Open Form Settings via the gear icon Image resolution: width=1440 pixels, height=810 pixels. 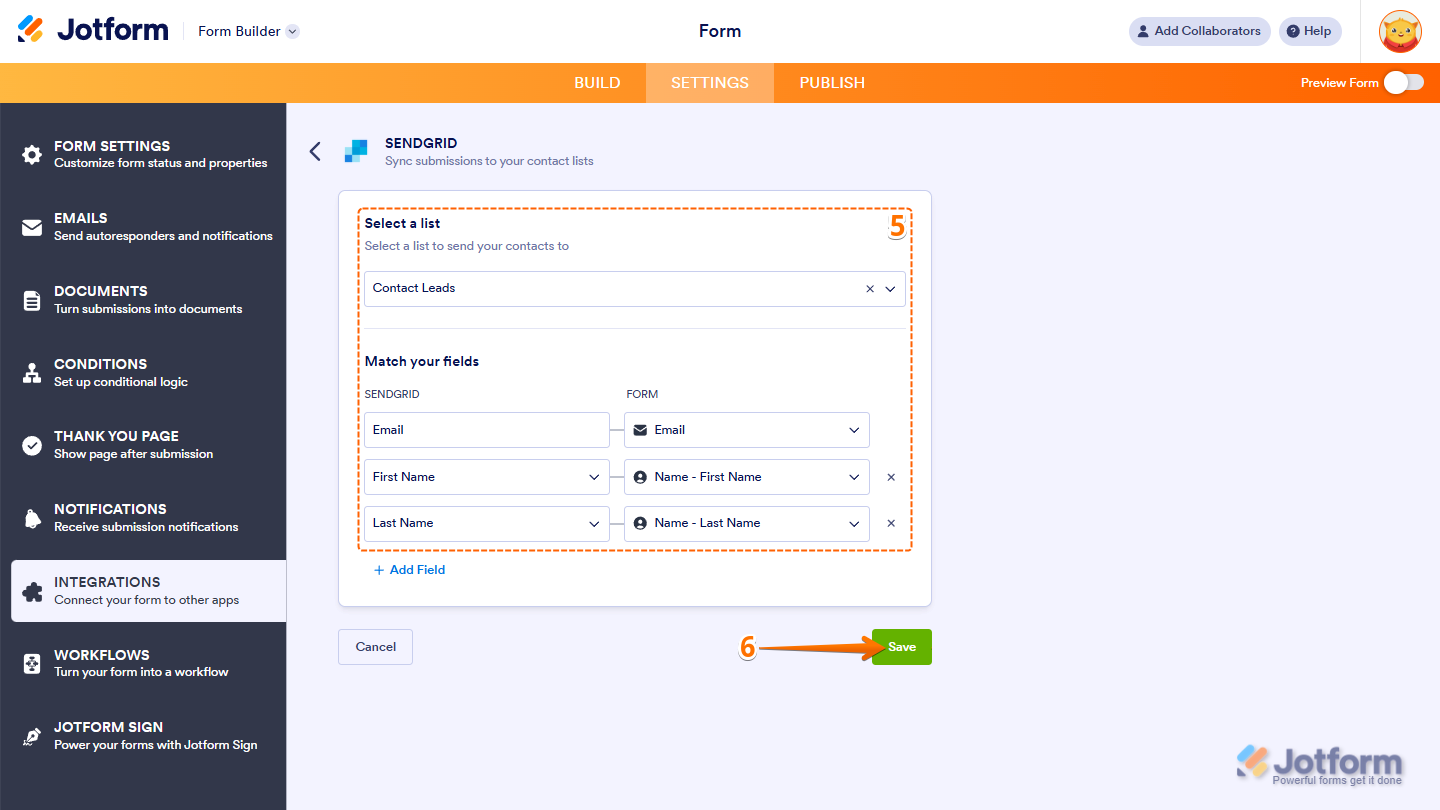point(30,153)
